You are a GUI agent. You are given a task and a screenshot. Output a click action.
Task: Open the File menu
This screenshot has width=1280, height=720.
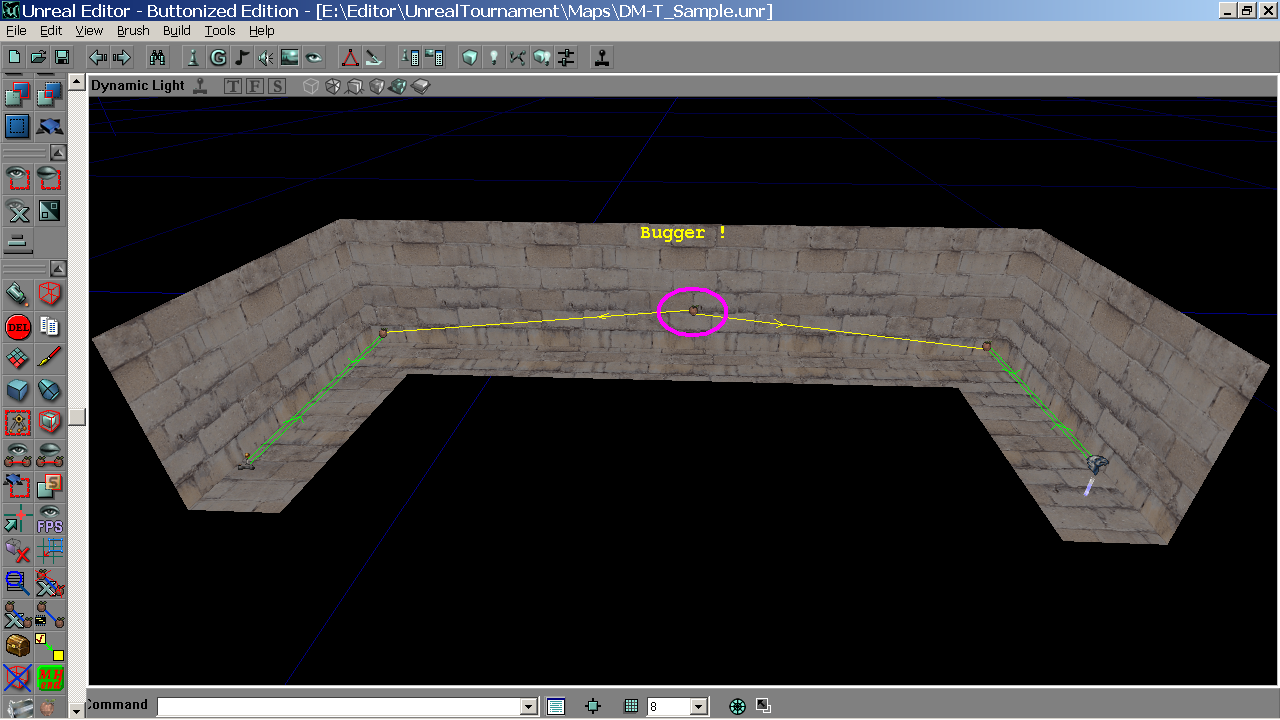16,31
